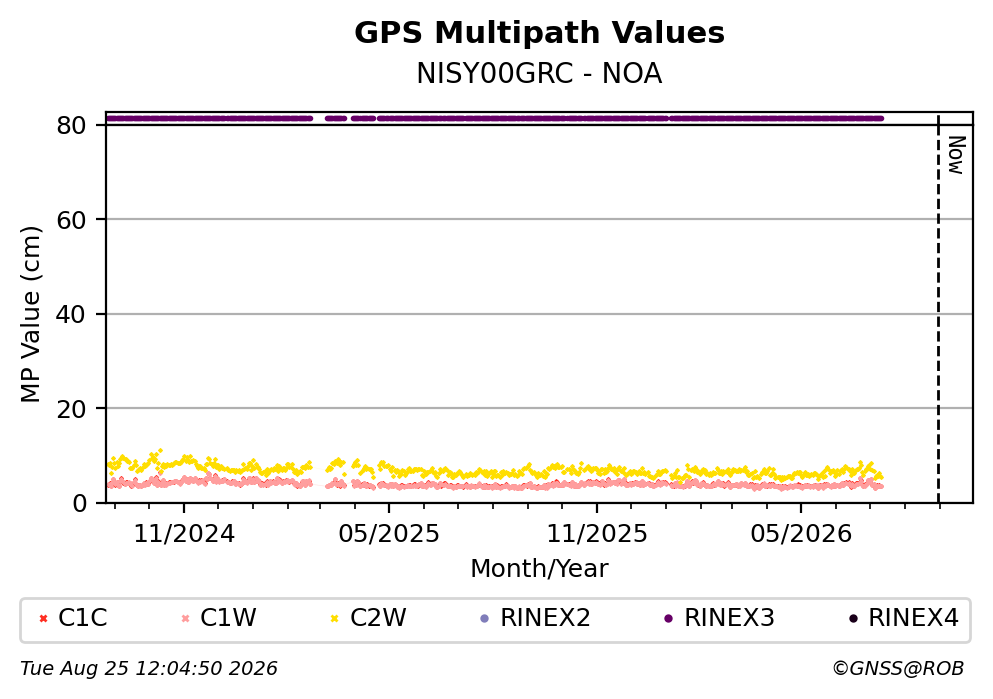Click the 11/2025 x-axis tick label
The width and height of the screenshot is (993, 699).
click(x=597, y=534)
